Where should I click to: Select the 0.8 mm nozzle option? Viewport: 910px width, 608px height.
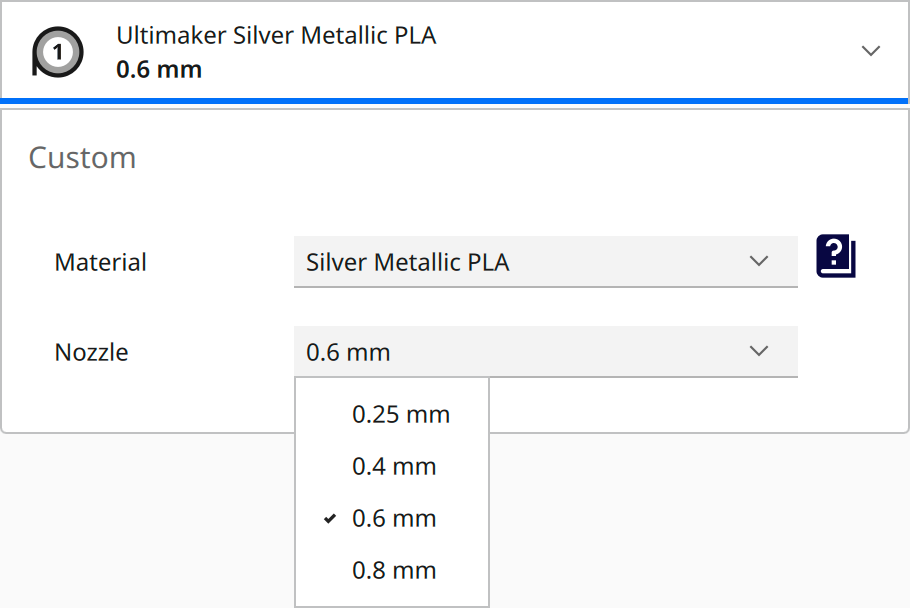click(x=395, y=570)
